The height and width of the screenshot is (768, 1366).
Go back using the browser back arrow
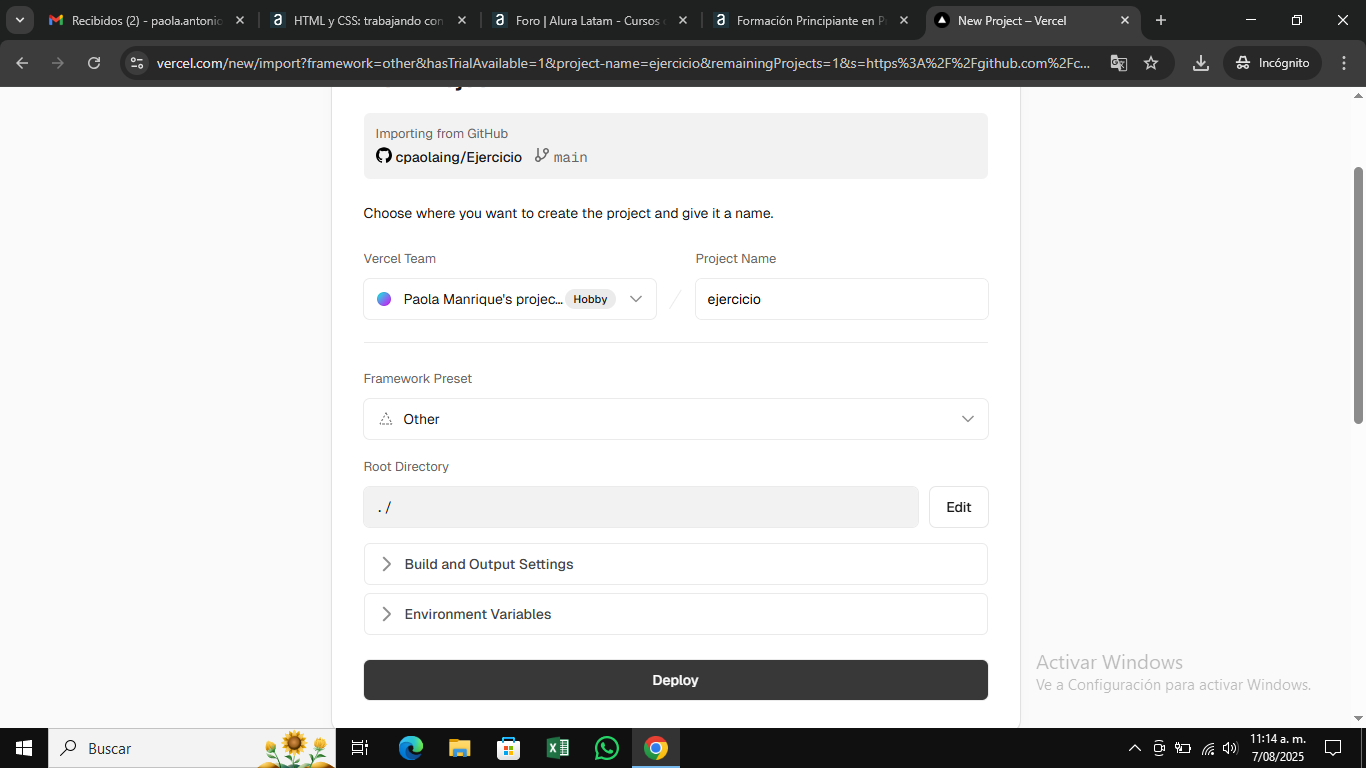coord(22,63)
